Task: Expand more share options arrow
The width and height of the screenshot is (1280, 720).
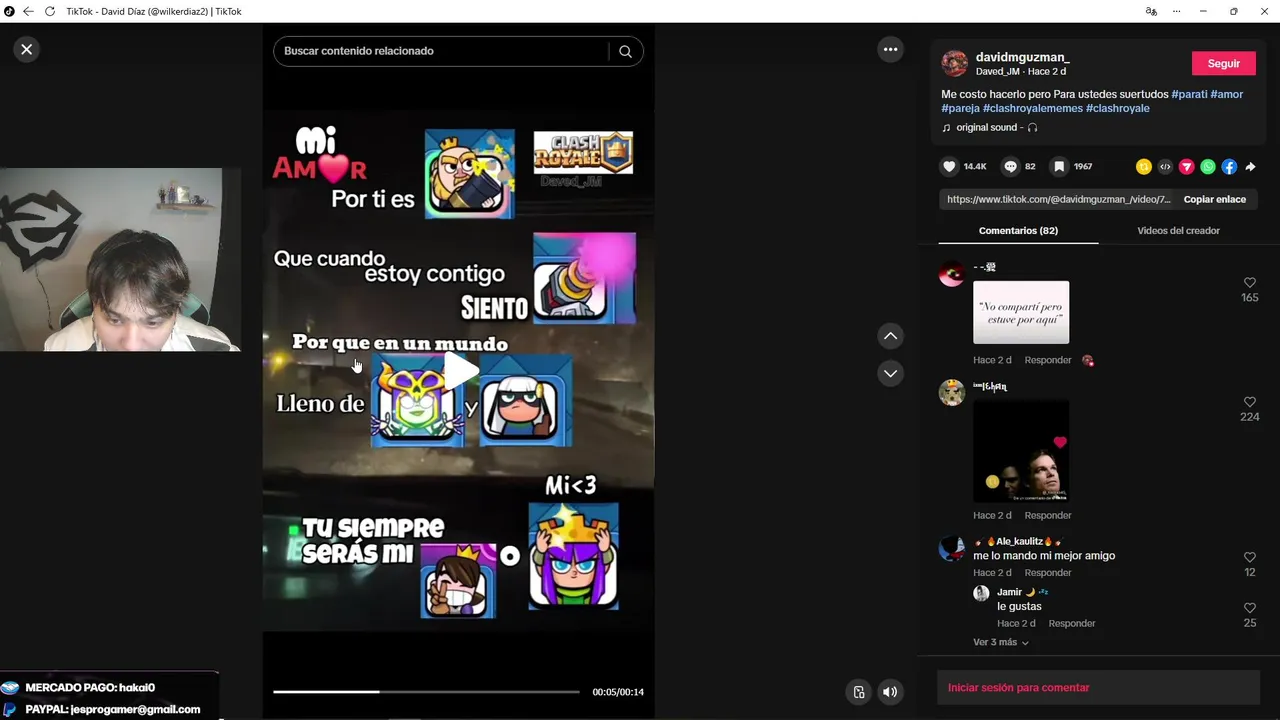Action: point(1250,167)
